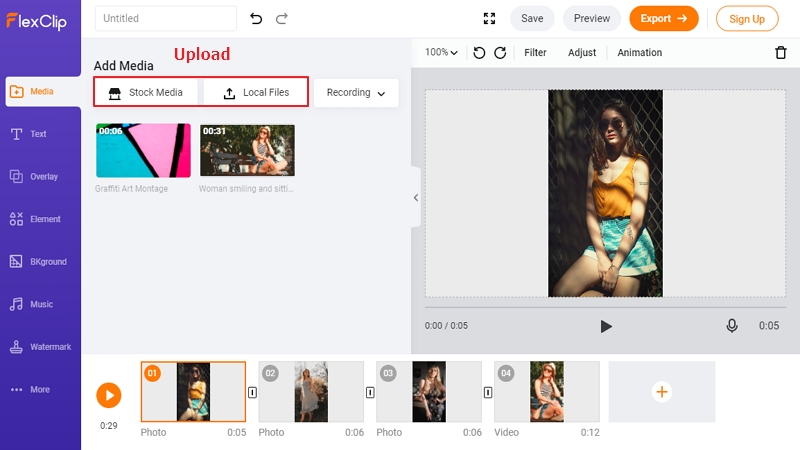Viewport: 800px width, 450px height.
Task: Enter fullscreen with the expand icon
Action: pyautogui.click(x=489, y=19)
